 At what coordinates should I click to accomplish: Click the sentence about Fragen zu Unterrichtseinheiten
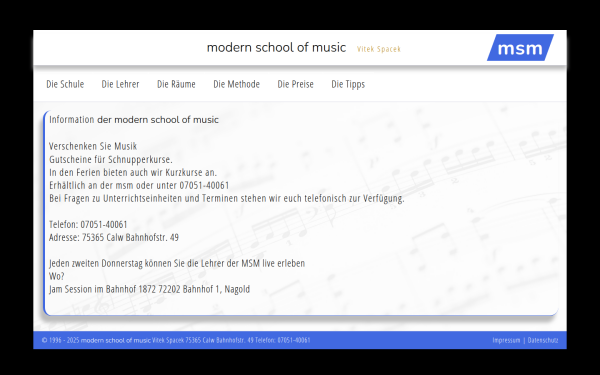227,198
